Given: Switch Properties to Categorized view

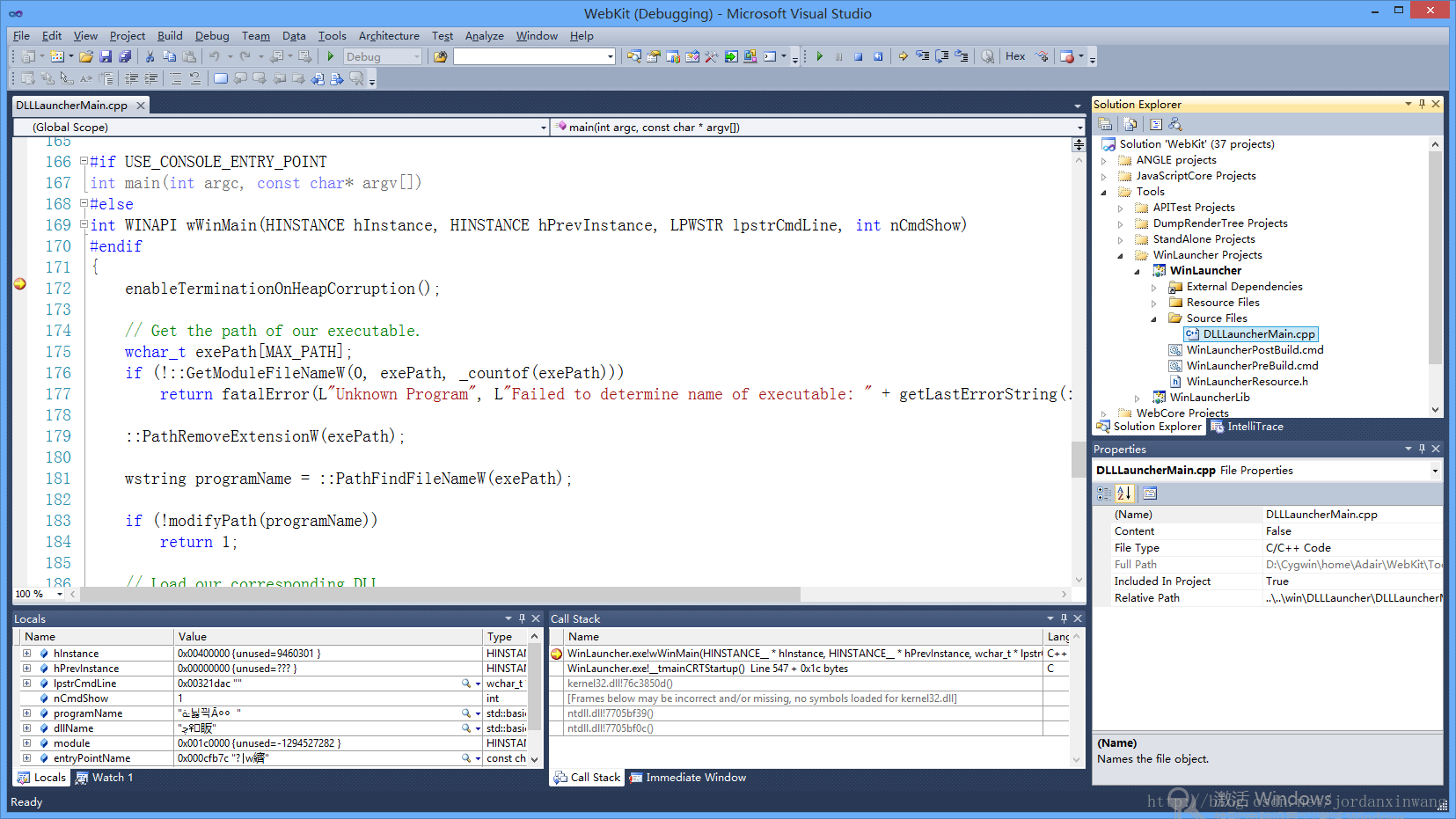Looking at the screenshot, I should [1104, 494].
